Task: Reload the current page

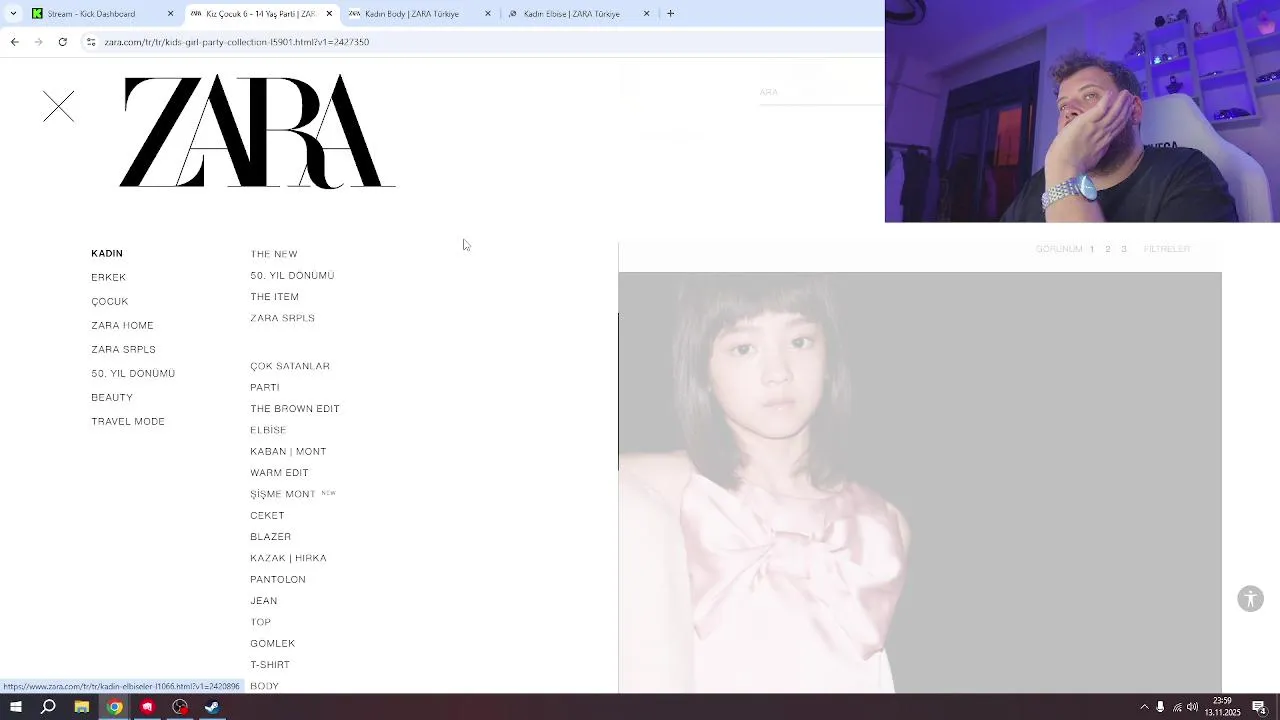Action: click(62, 42)
